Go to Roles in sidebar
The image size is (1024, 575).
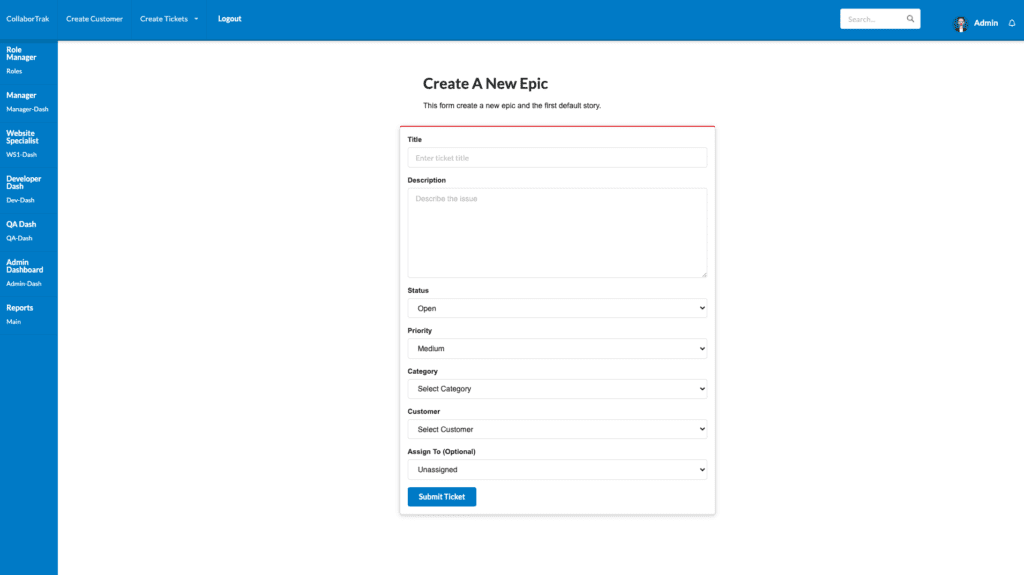[14, 72]
